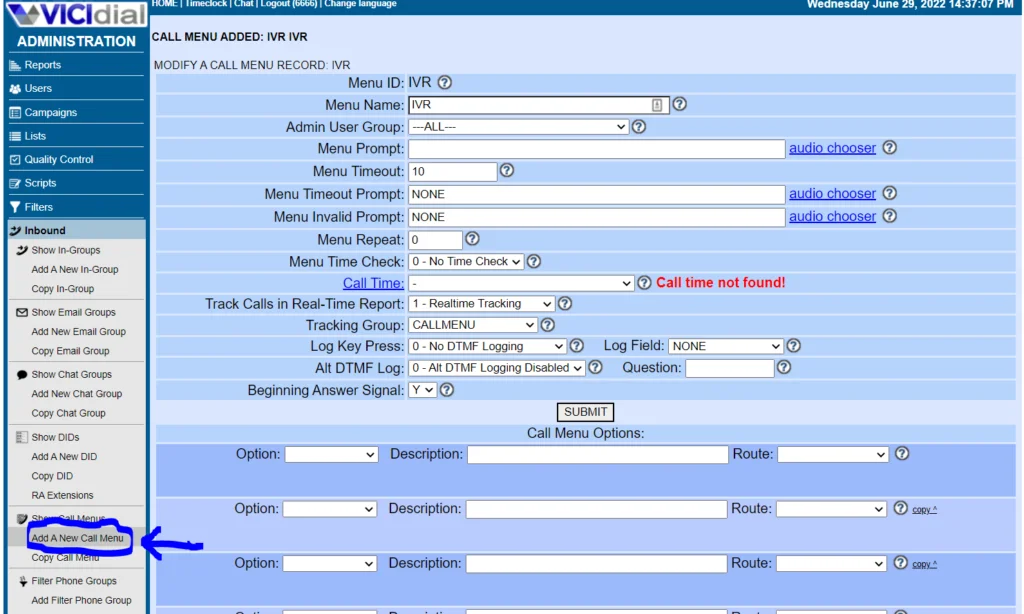Open the Admin User Group dropdown
Image resolution: width=1024 pixels, height=614 pixels.
pyautogui.click(x=519, y=127)
